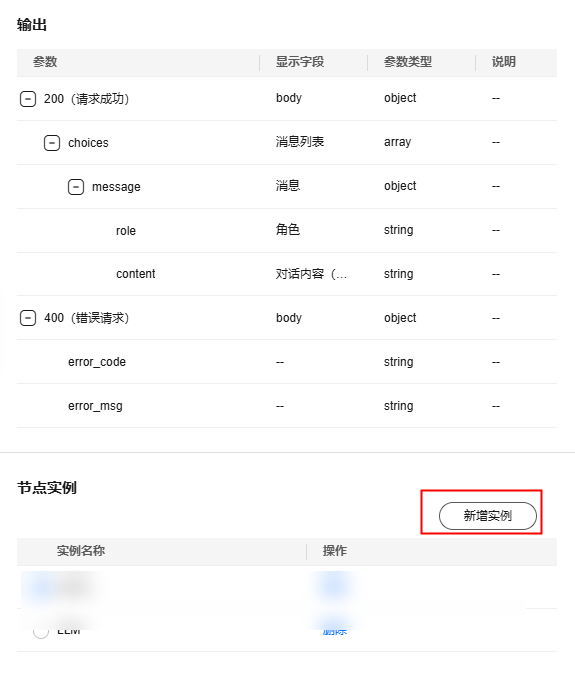Click the 说明 column header

pos(504,62)
